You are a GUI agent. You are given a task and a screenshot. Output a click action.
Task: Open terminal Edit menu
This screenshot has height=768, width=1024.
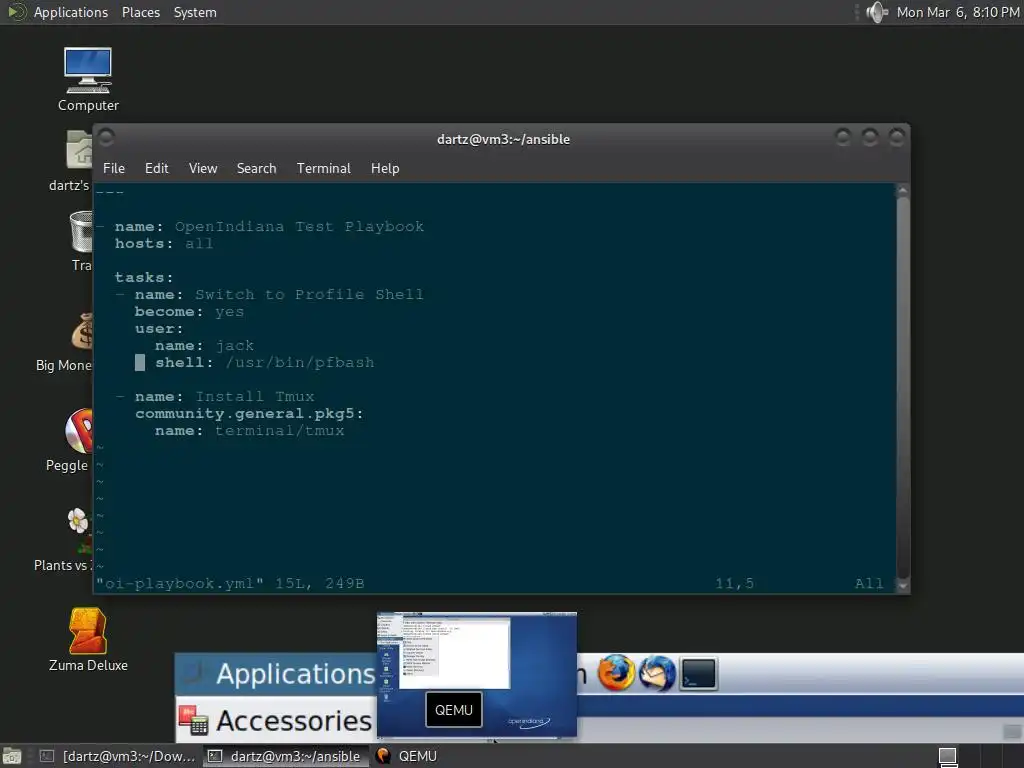coord(157,168)
